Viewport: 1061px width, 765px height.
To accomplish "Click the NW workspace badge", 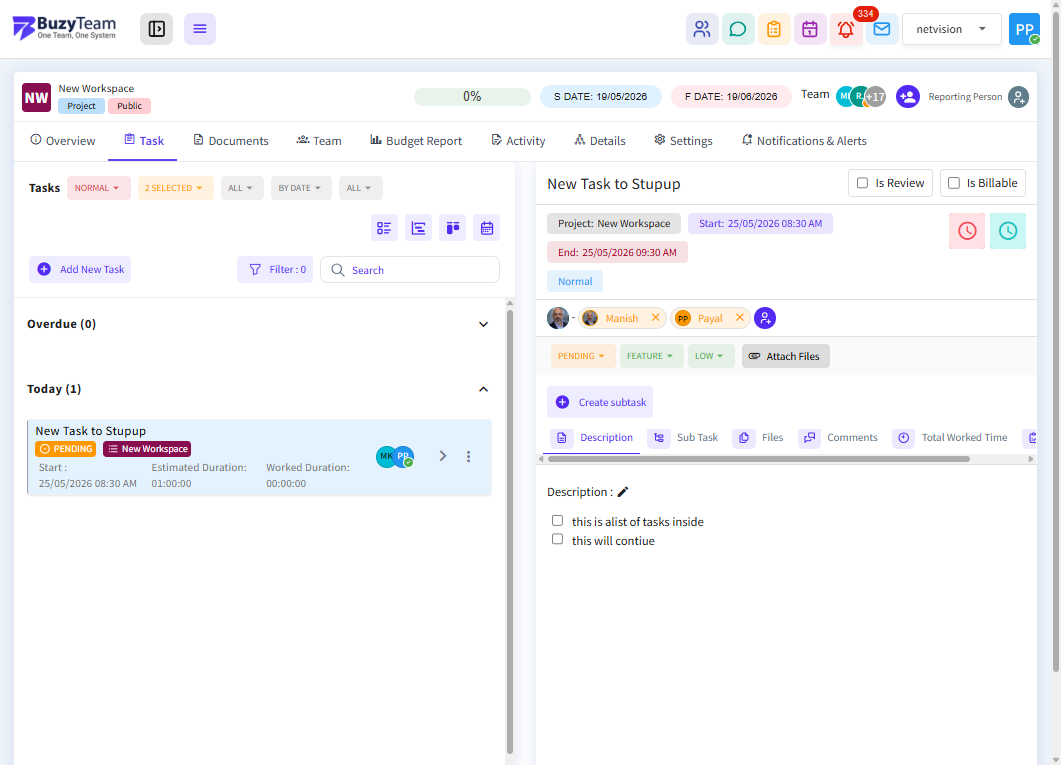I will click(37, 97).
